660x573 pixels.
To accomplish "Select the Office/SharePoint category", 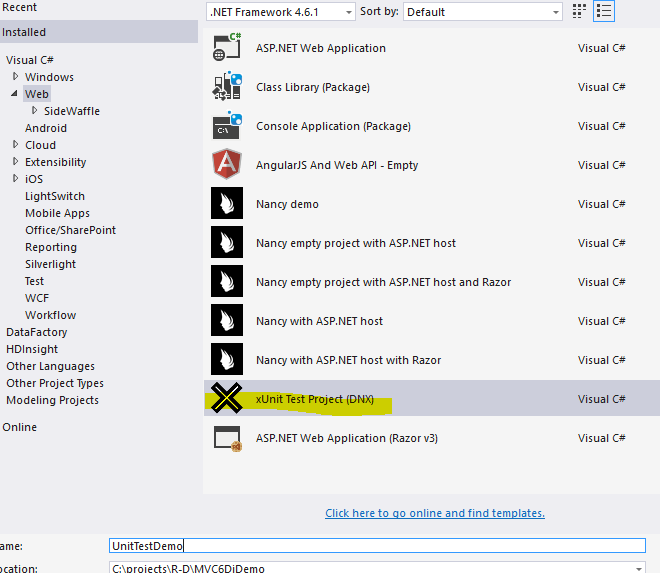I will pos(70,230).
